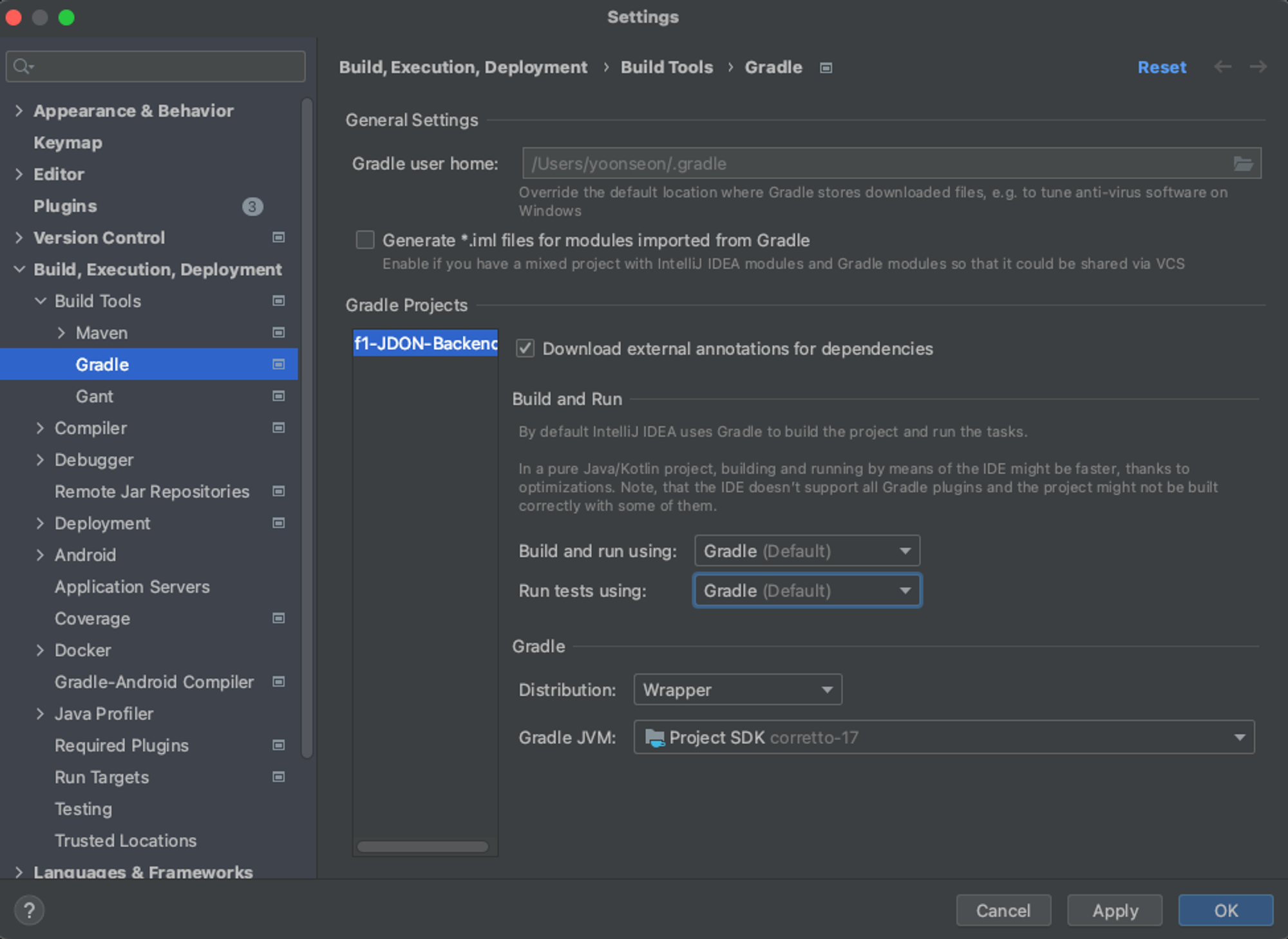The image size is (1288, 939).
Task: Click the back navigation arrow
Action: 1222,67
